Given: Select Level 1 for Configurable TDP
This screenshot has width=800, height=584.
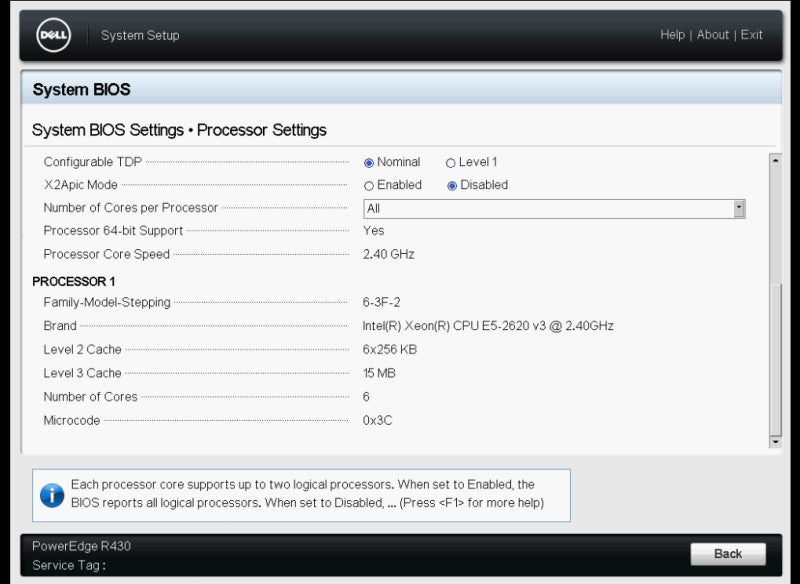Looking at the screenshot, I should [451, 163].
